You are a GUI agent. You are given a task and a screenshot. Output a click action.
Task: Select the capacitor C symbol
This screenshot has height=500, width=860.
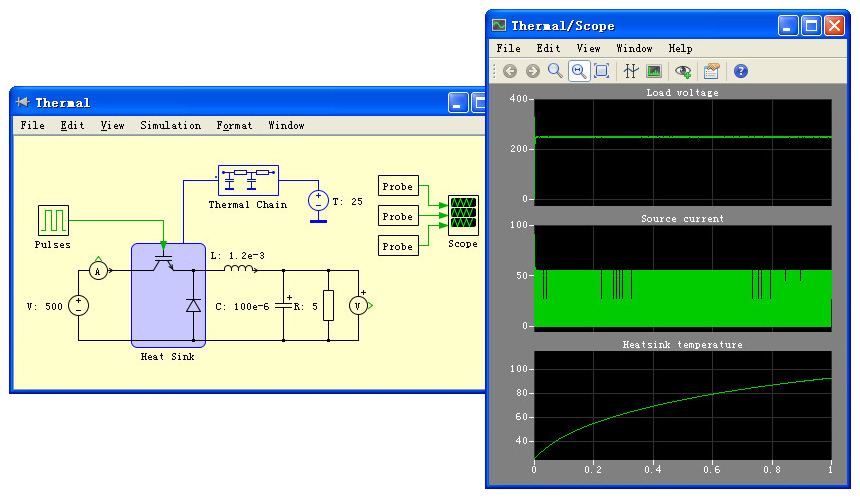pos(284,305)
